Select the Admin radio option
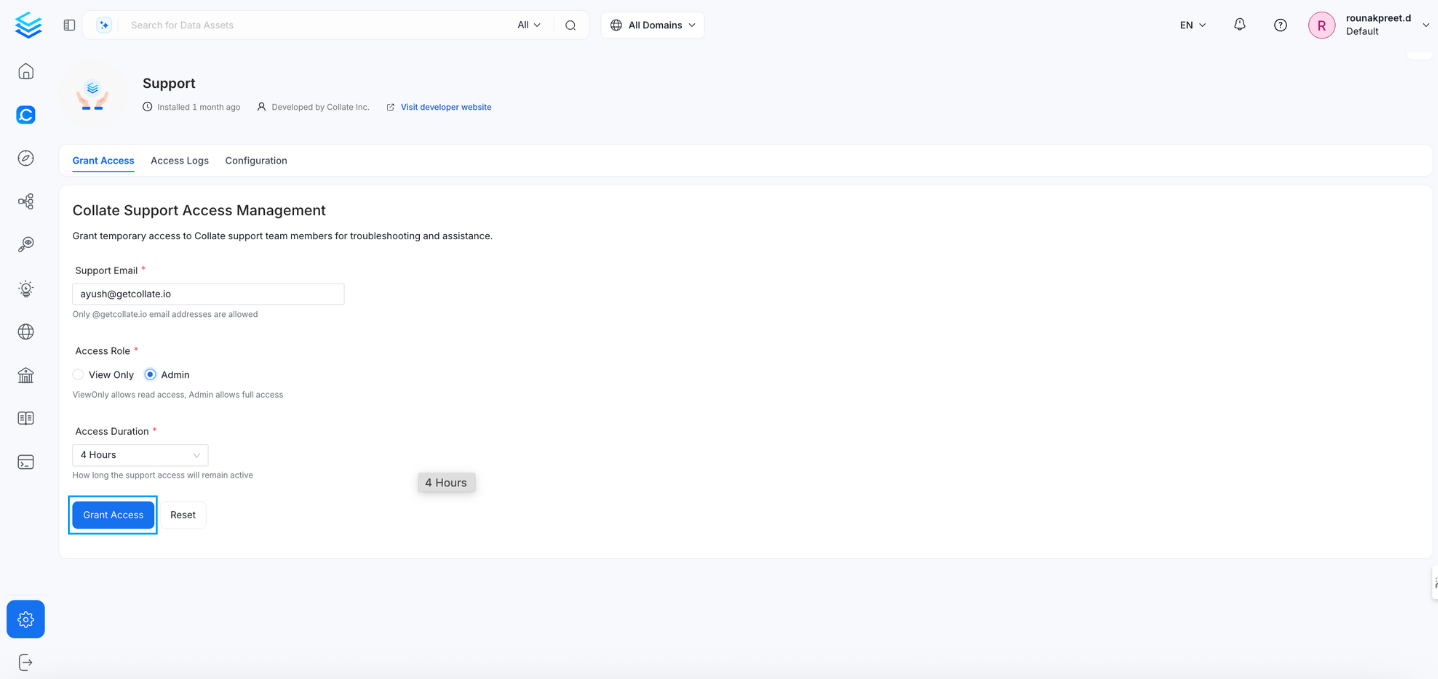The width and height of the screenshot is (1438, 679). coord(150,375)
